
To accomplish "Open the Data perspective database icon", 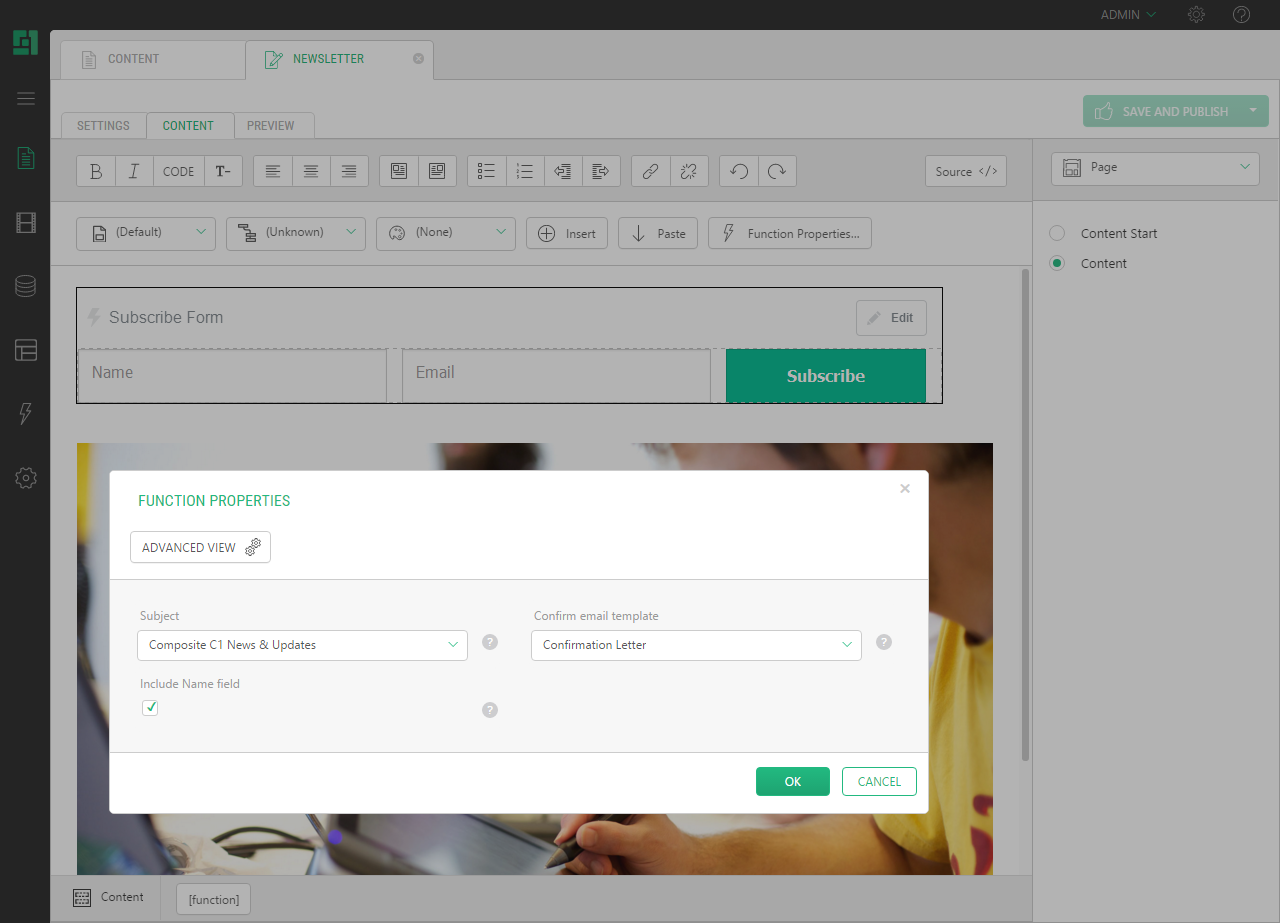I will pos(26,286).
